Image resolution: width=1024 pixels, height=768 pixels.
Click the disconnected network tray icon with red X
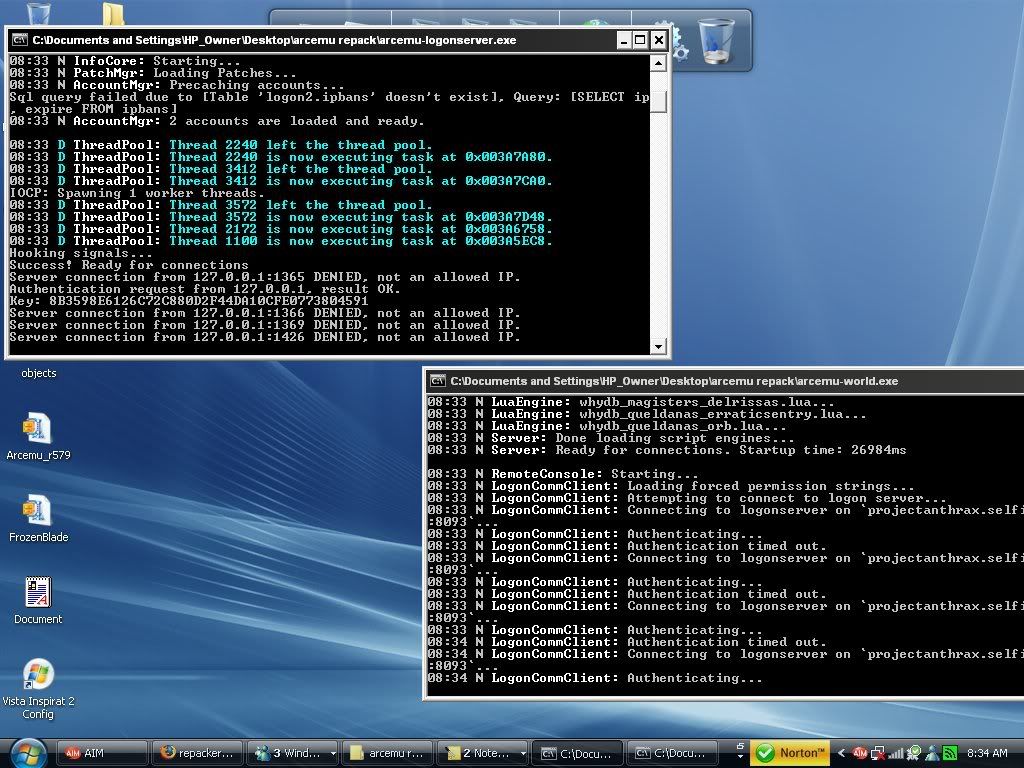point(878,753)
